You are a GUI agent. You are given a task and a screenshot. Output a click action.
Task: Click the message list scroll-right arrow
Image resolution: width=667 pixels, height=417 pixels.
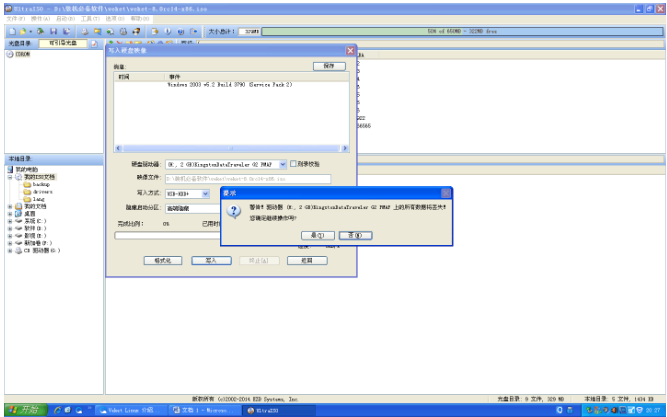click(345, 149)
